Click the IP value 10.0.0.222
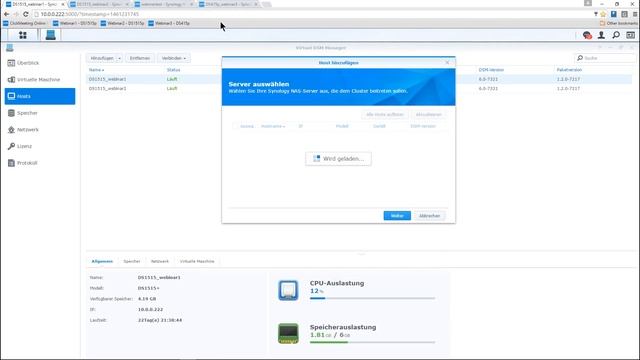This screenshot has width=640, height=360. click(150, 309)
